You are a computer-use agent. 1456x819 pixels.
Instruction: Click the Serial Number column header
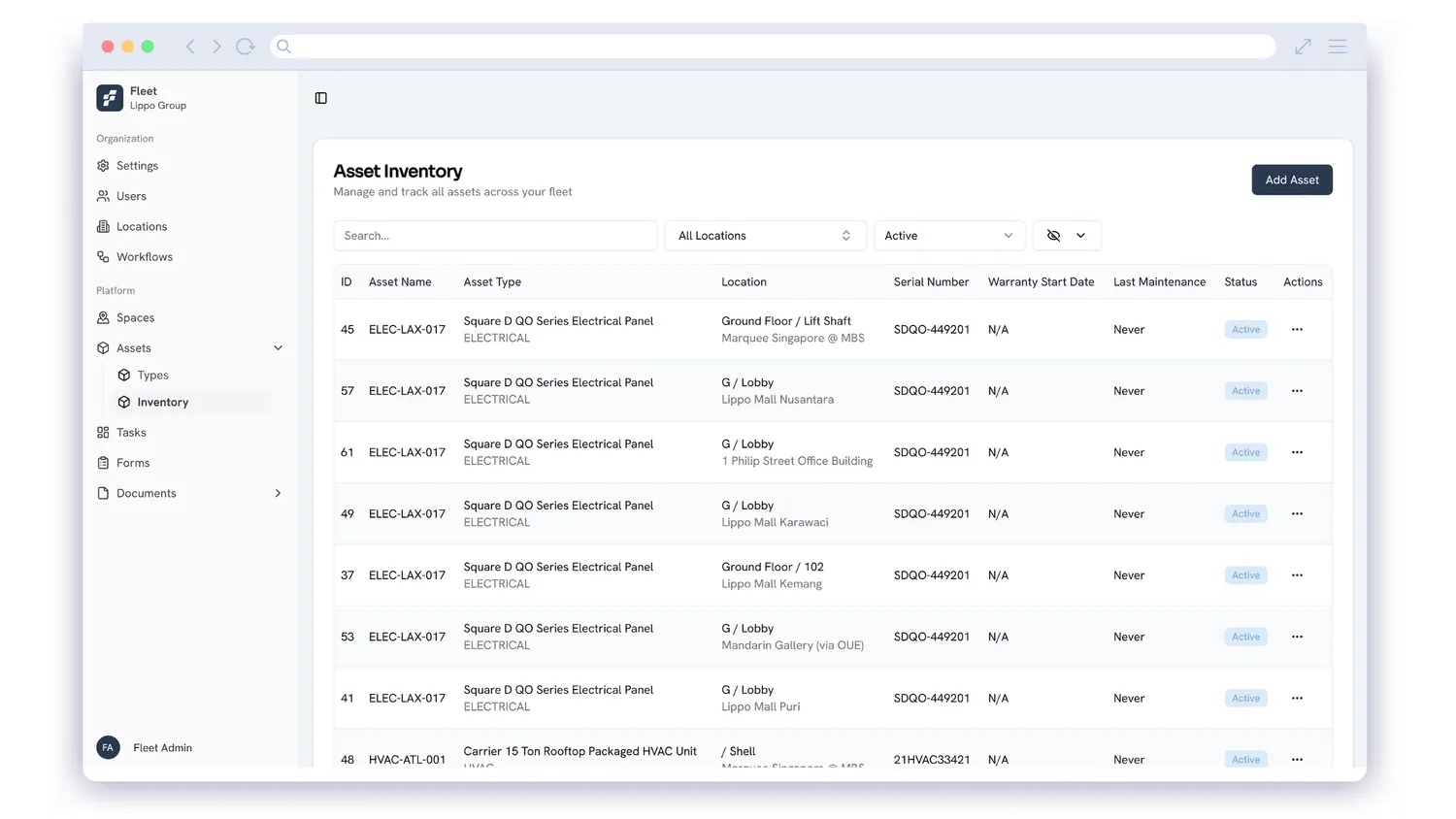[931, 282]
